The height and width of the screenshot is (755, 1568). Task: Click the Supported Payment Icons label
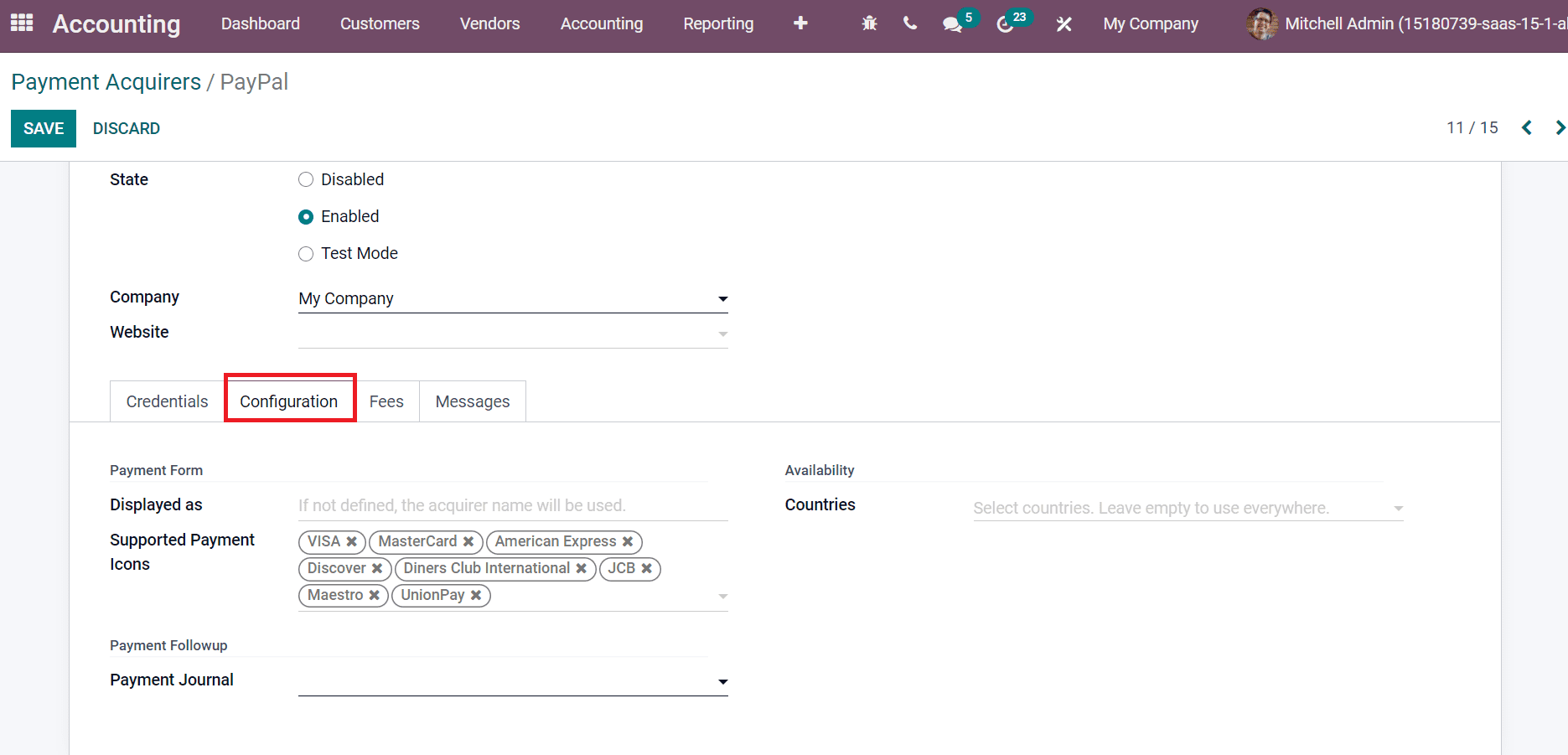tap(182, 551)
